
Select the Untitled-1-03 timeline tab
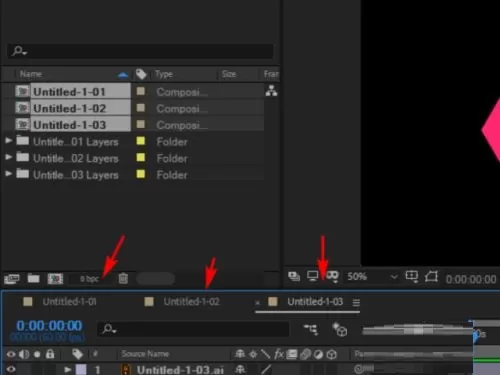315,302
